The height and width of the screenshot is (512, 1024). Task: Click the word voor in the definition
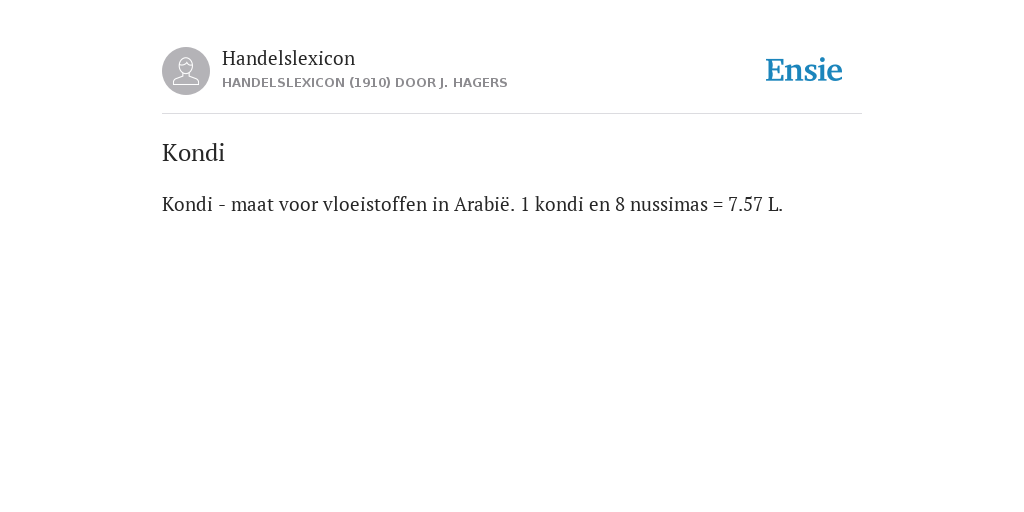[x=298, y=204]
